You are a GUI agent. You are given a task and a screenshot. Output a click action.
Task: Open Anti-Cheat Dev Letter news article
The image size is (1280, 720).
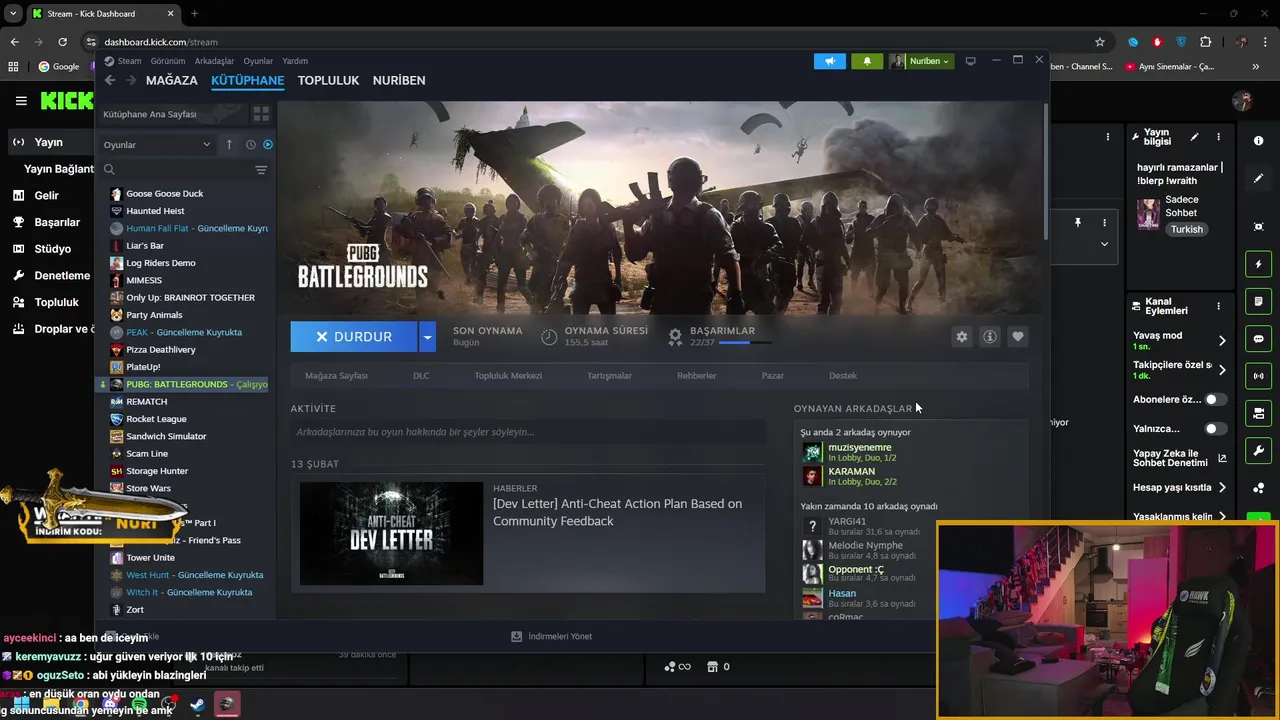[x=617, y=511]
